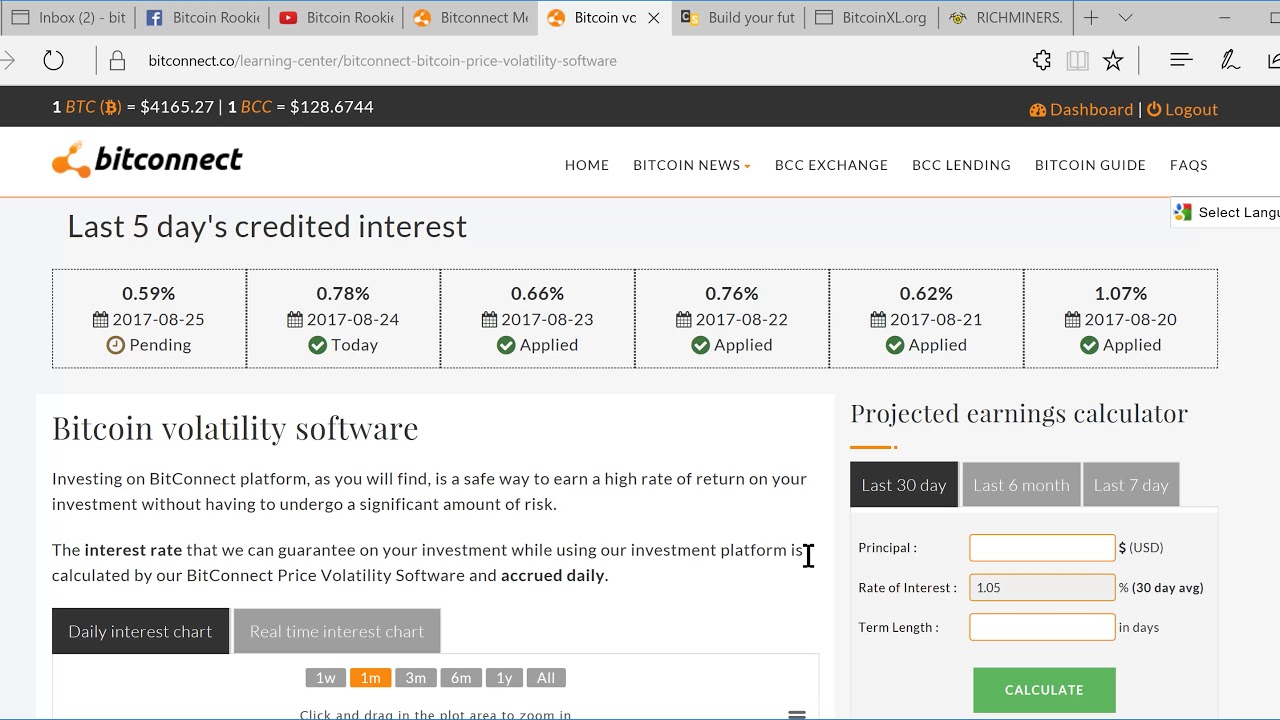
Task: Switch to the Inbox (2) browser tab
Action: 68,18
